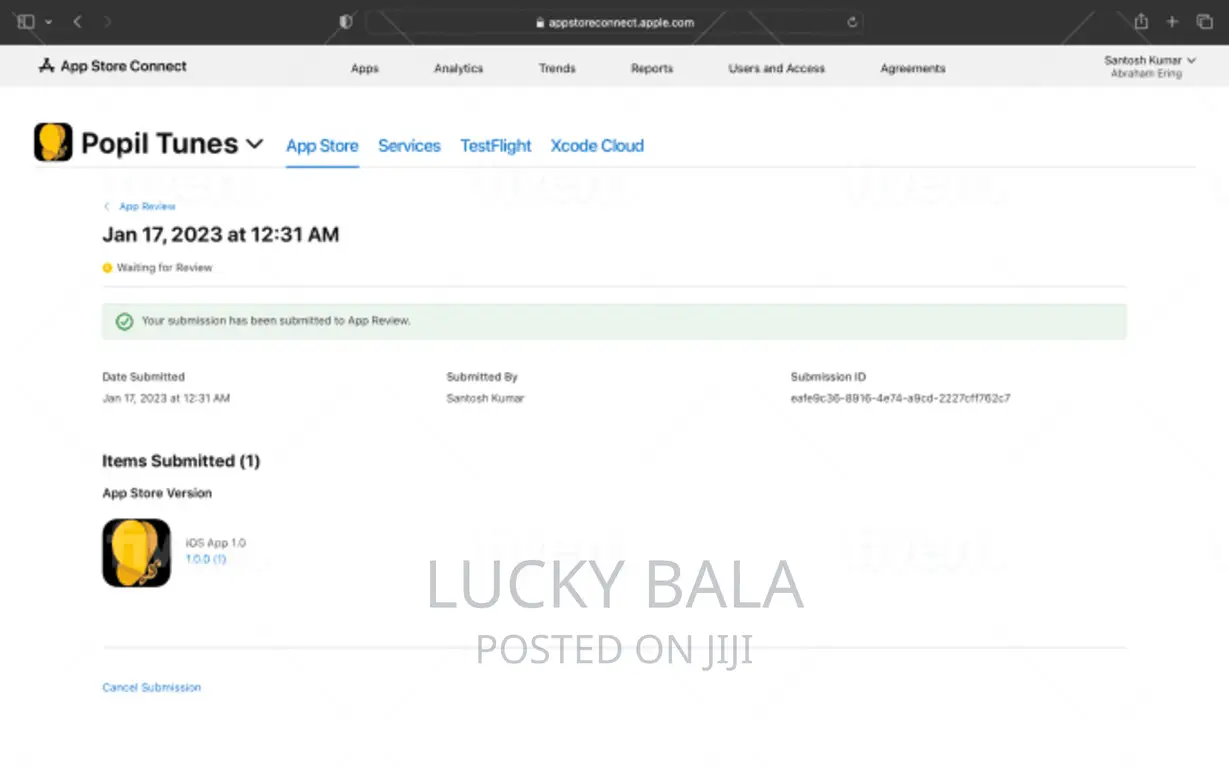
Task: Add a new tab with the plus icon
Action: [x=1173, y=21]
